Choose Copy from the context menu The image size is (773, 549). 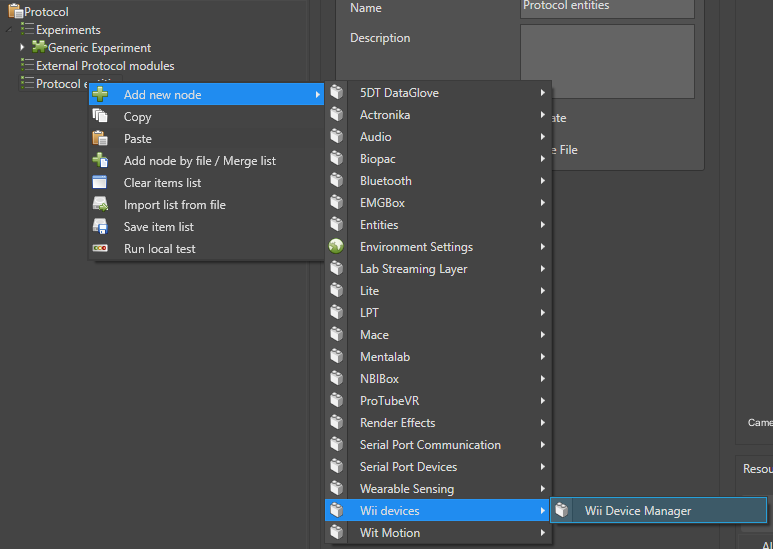206,116
